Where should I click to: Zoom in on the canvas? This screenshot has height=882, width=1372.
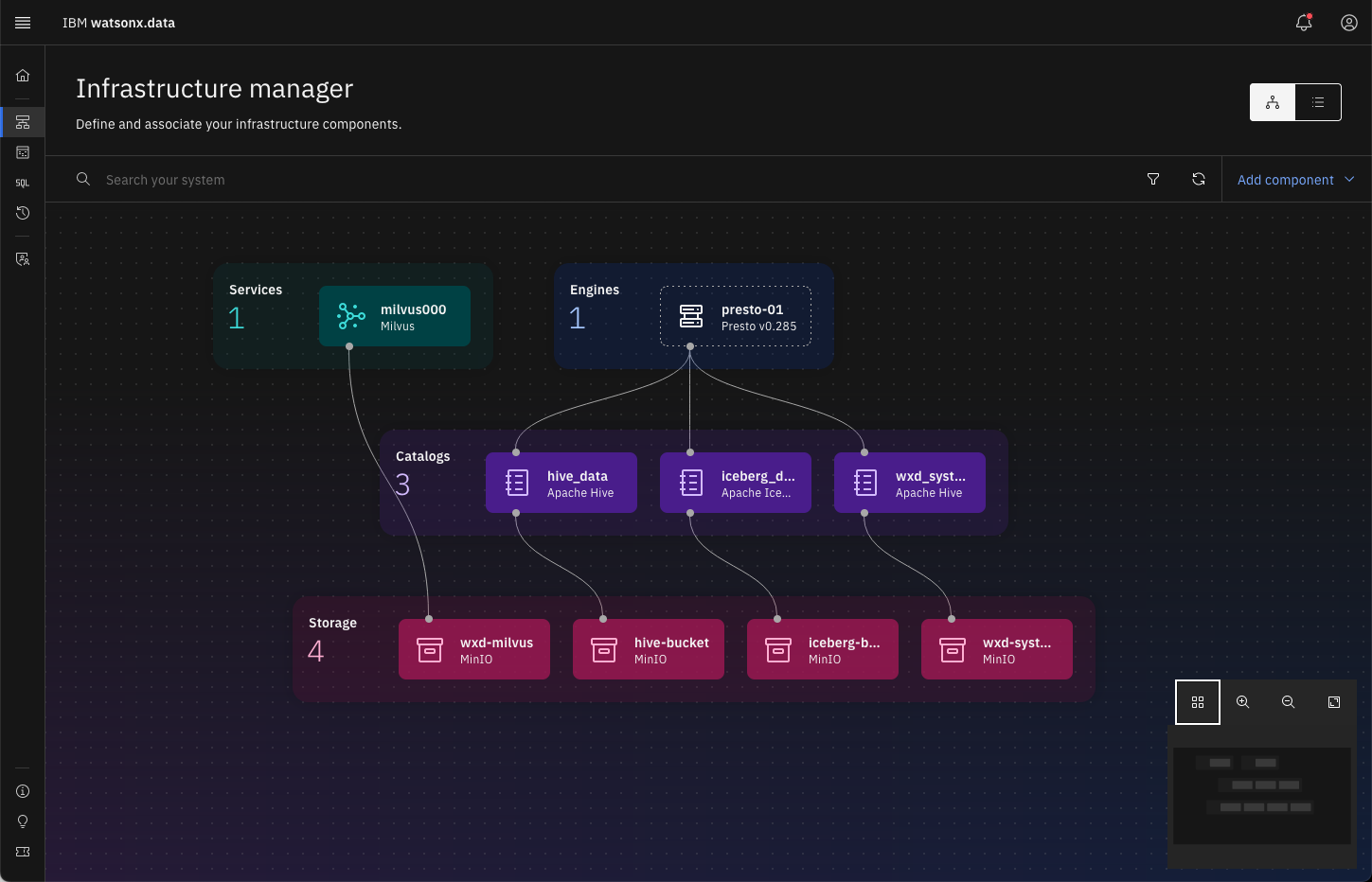click(1243, 702)
